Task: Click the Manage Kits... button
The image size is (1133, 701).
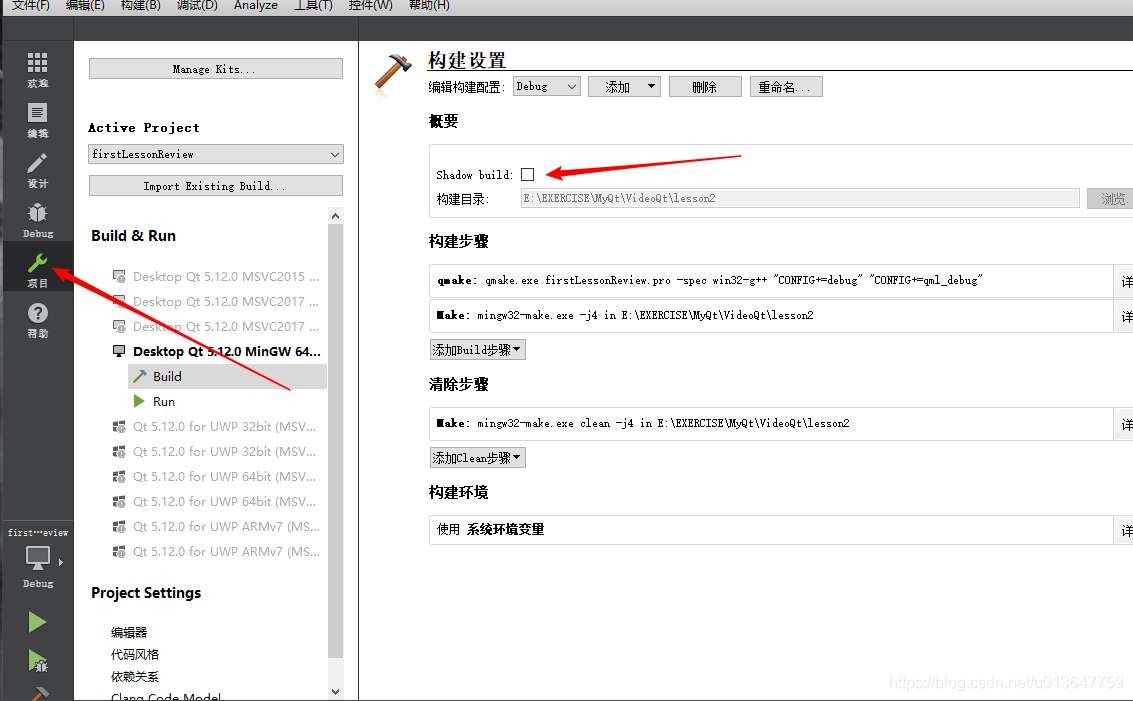Action: pyautogui.click(x=216, y=69)
